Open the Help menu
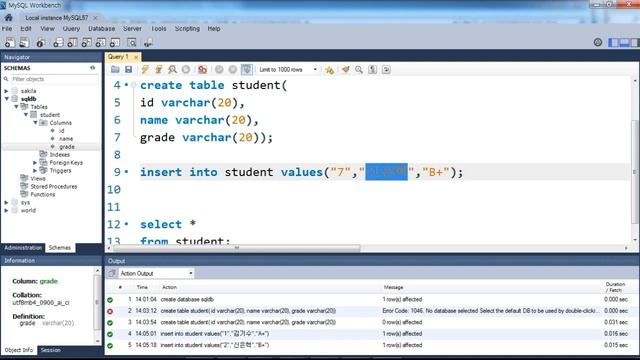 pyautogui.click(x=214, y=29)
